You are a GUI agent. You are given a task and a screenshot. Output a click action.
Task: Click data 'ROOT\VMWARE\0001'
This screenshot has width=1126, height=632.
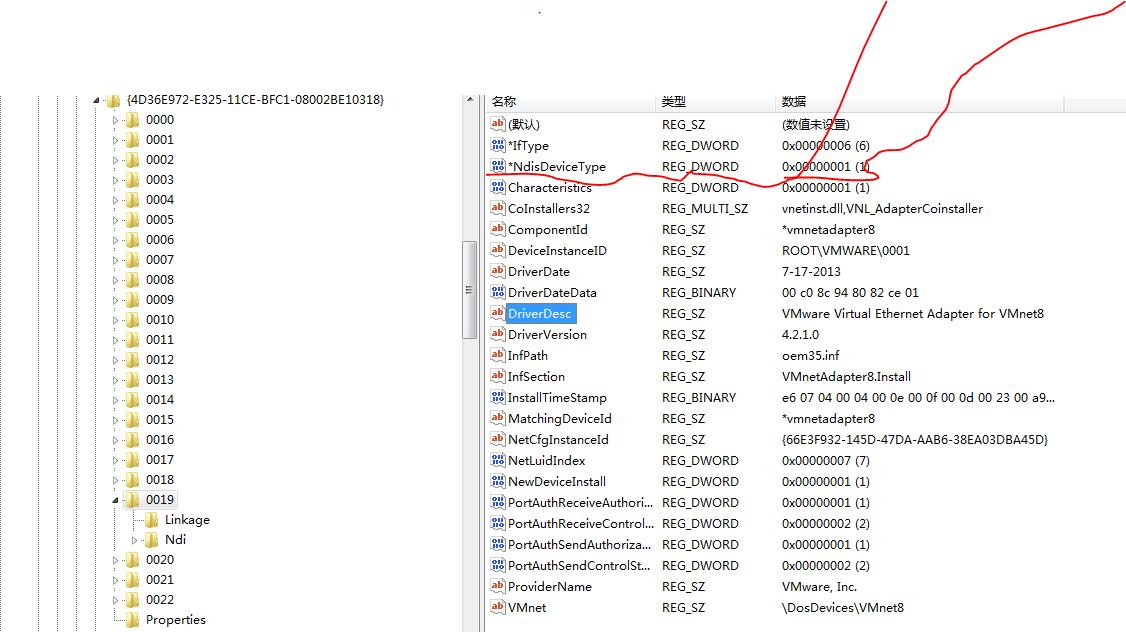coord(845,251)
